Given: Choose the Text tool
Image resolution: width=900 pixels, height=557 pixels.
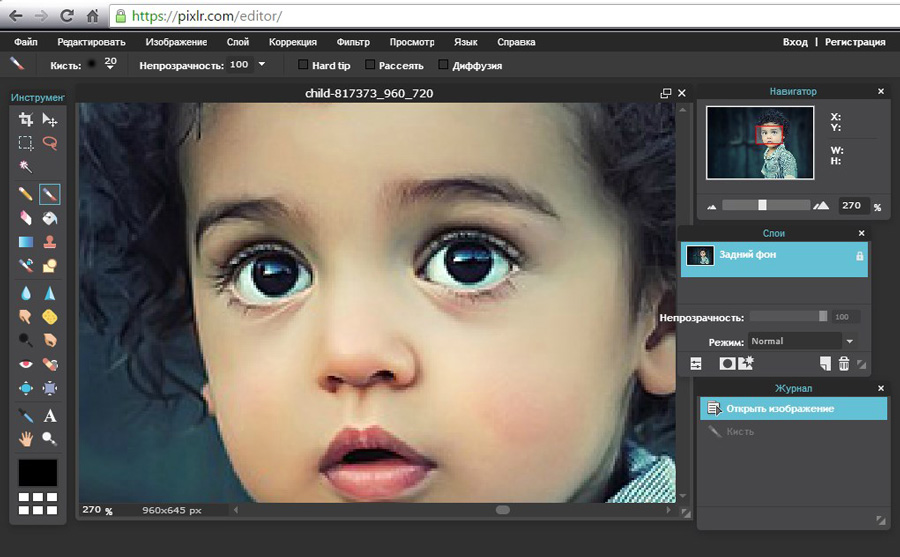Looking at the screenshot, I should [49, 415].
